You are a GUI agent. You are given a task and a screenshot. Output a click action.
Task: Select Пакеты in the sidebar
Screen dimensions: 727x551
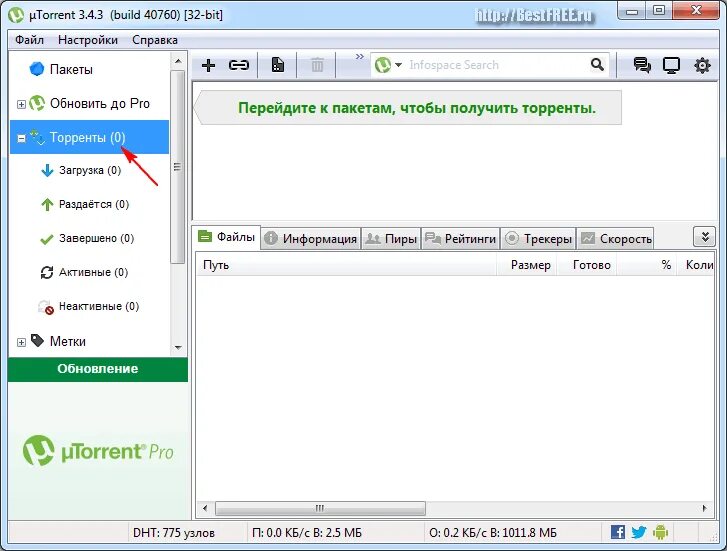point(71,70)
